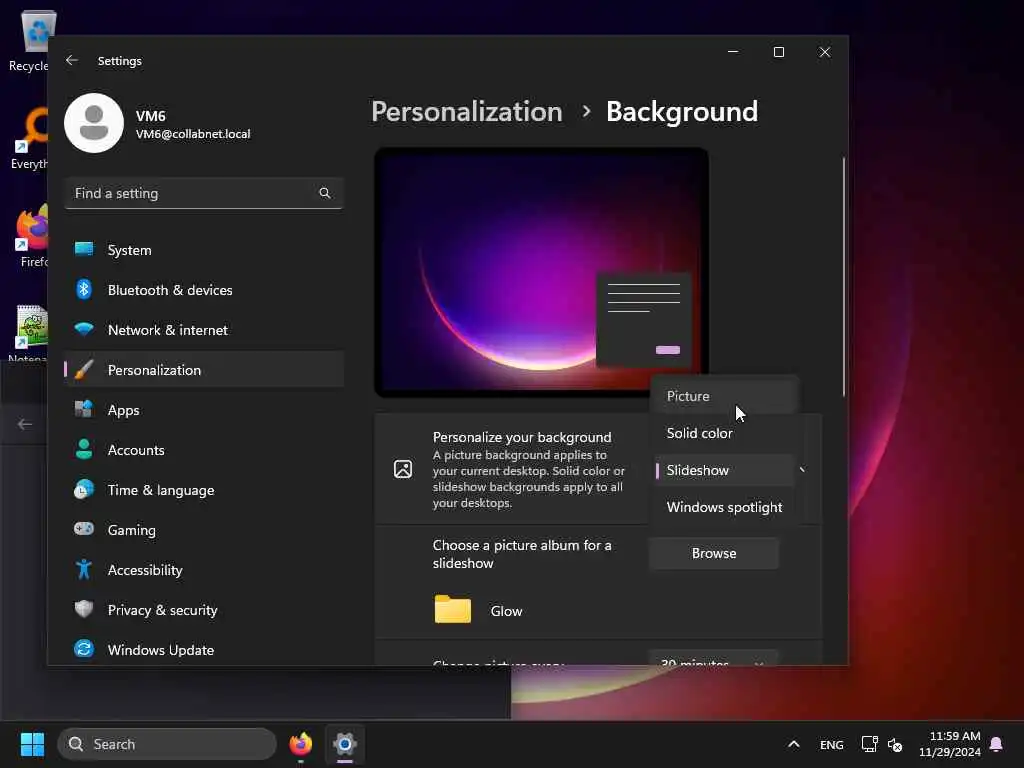Click the Personalization breadcrumb link
The image size is (1024, 768).
tap(467, 112)
